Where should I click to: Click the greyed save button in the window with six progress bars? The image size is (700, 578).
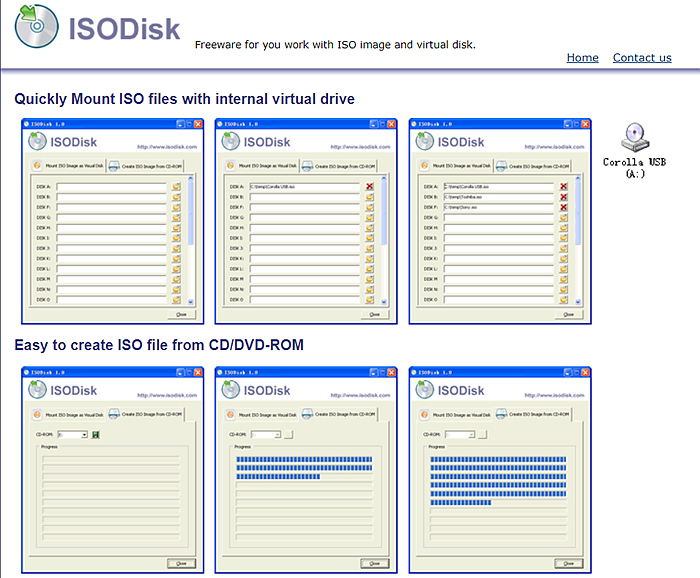click(483, 434)
